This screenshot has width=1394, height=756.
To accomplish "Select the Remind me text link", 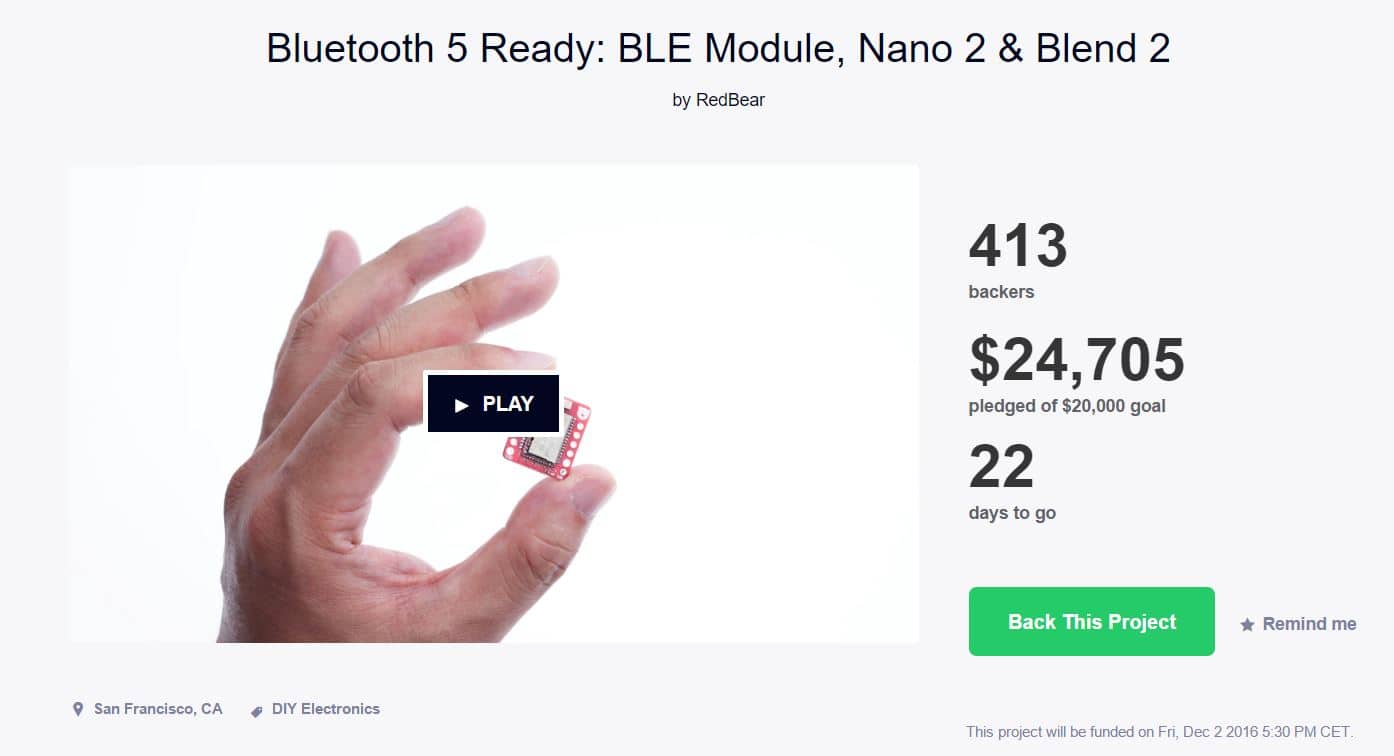I will pyautogui.click(x=1309, y=624).
